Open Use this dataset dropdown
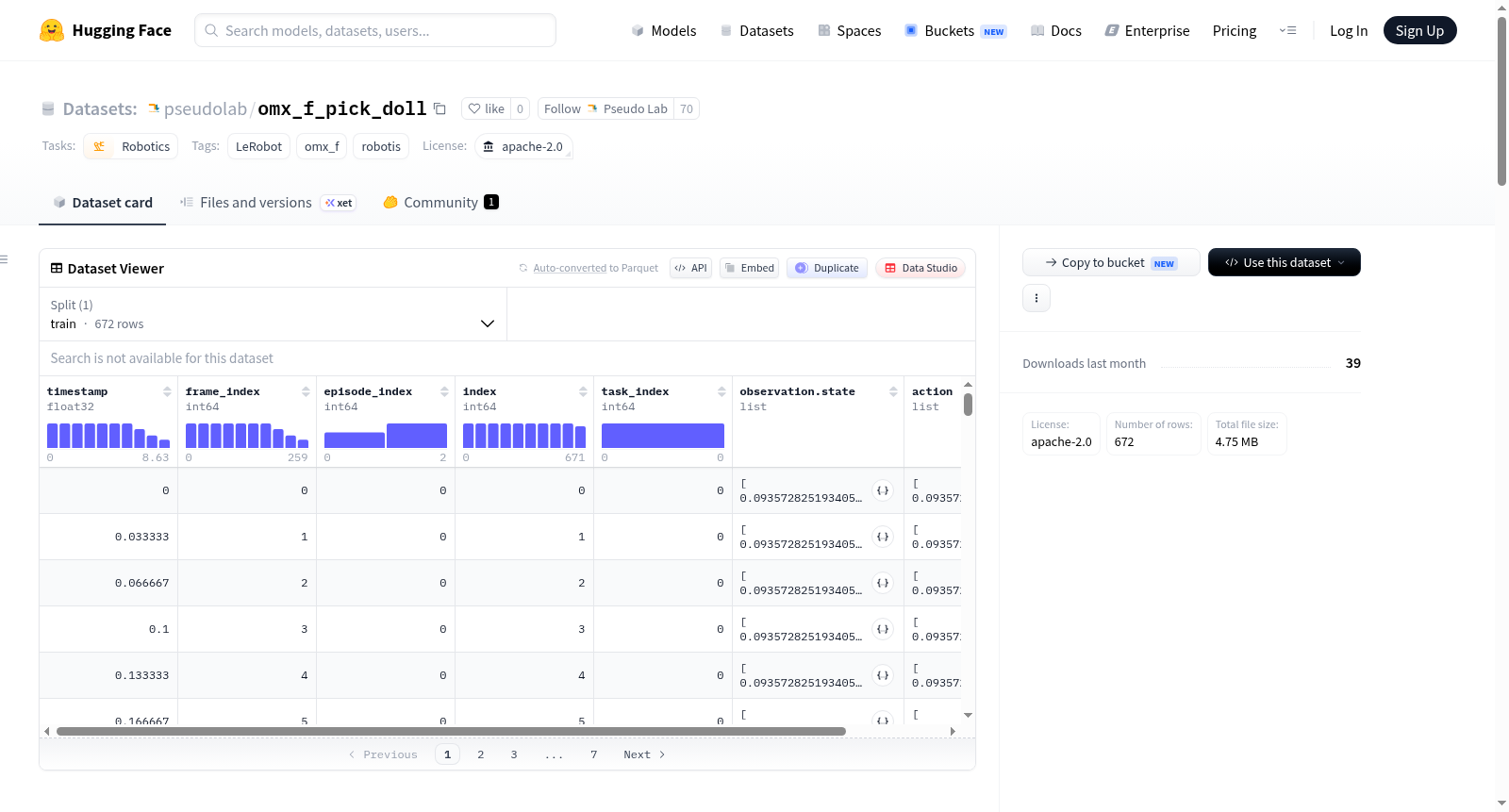This screenshot has height=812, width=1509. coord(1285,262)
